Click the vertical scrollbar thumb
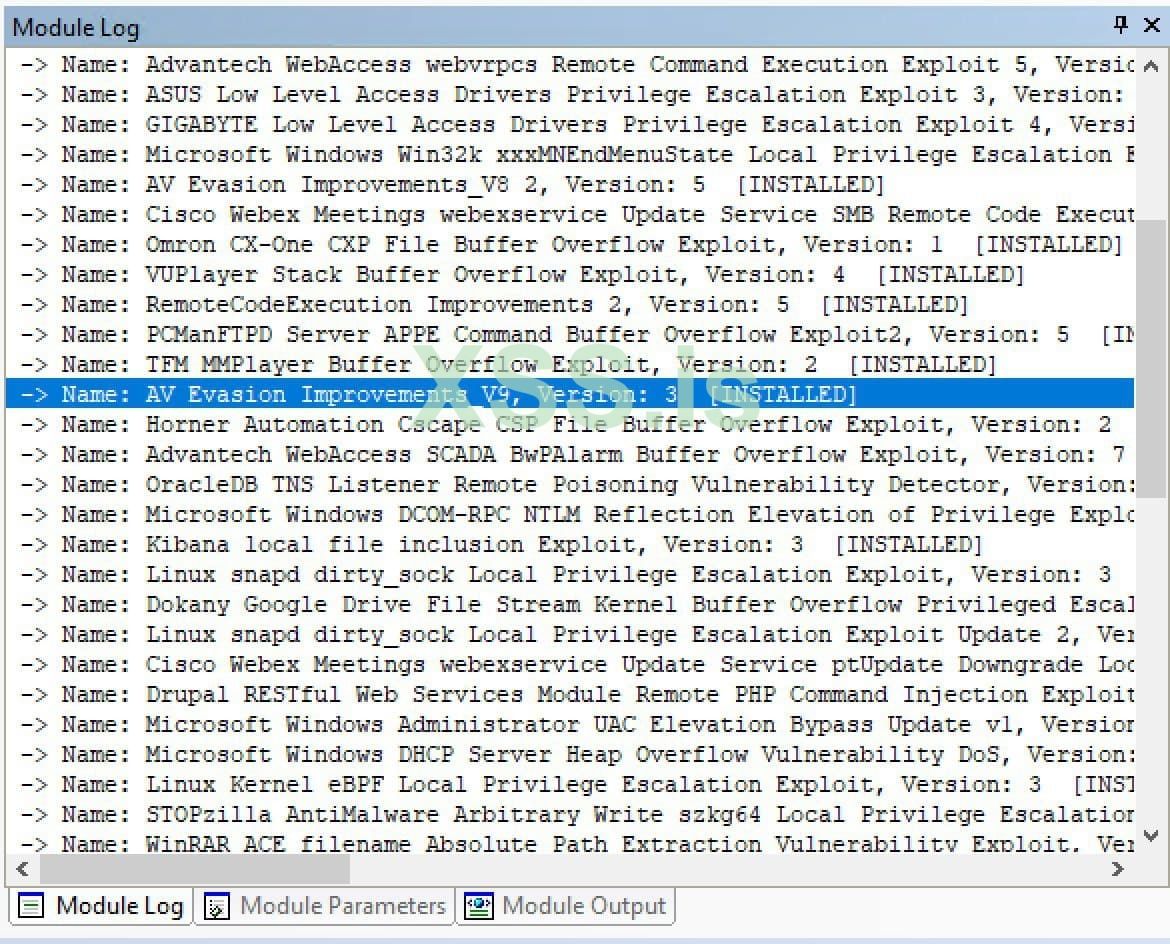 coord(1151,359)
